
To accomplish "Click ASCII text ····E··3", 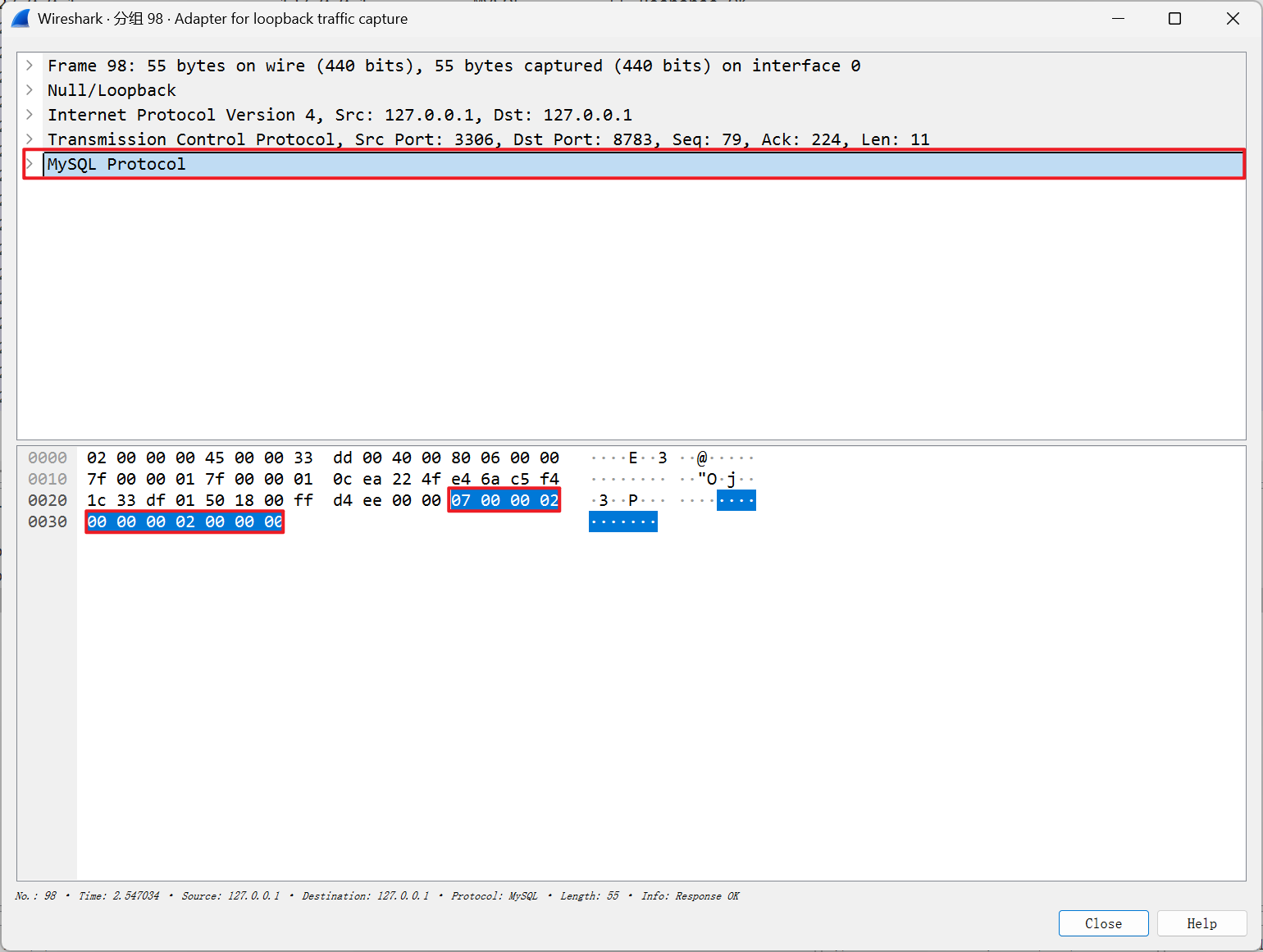I will (629, 458).
